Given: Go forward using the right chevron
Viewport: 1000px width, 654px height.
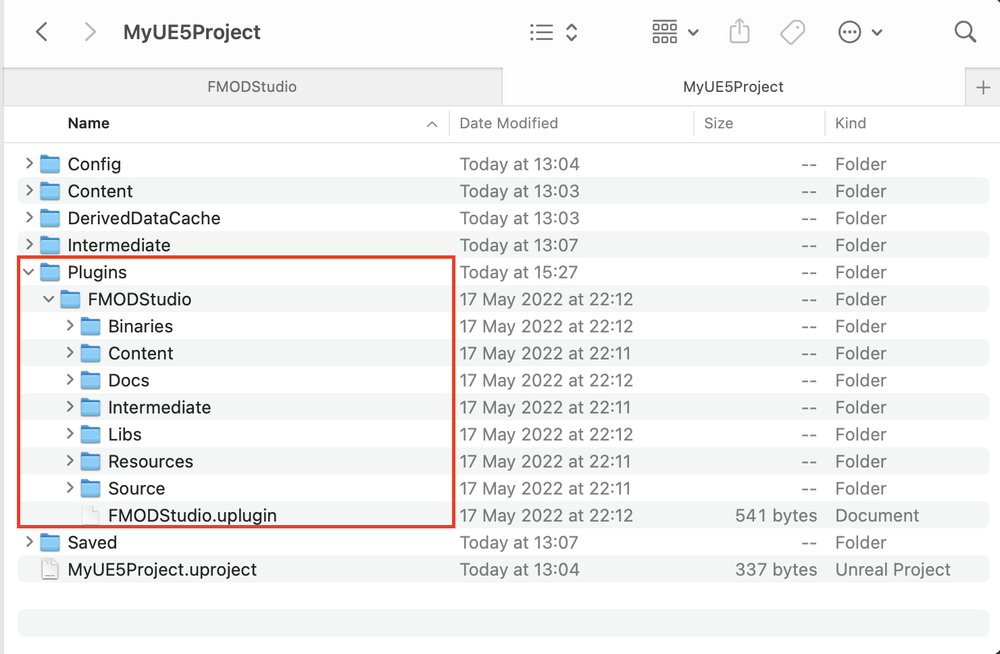Looking at the screenshot, I should pos(90,32).
